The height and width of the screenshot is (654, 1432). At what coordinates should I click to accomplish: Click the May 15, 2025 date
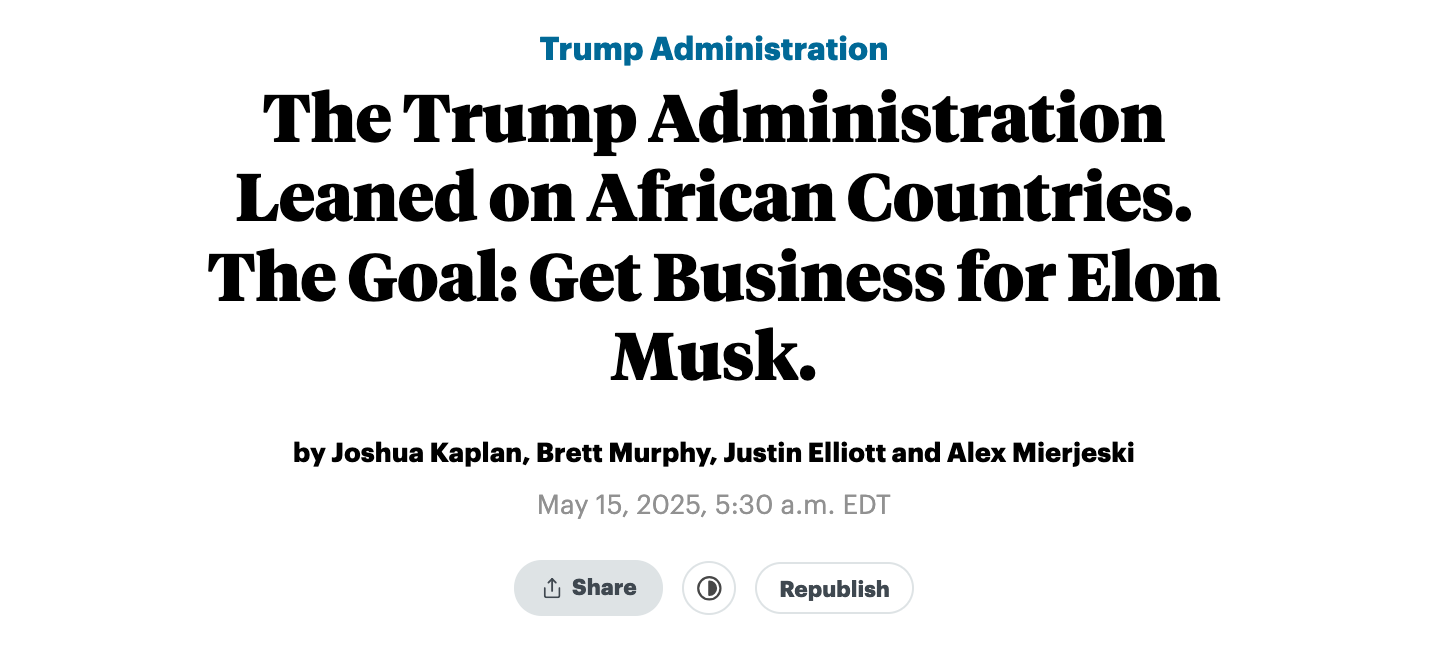coord(620,504)
